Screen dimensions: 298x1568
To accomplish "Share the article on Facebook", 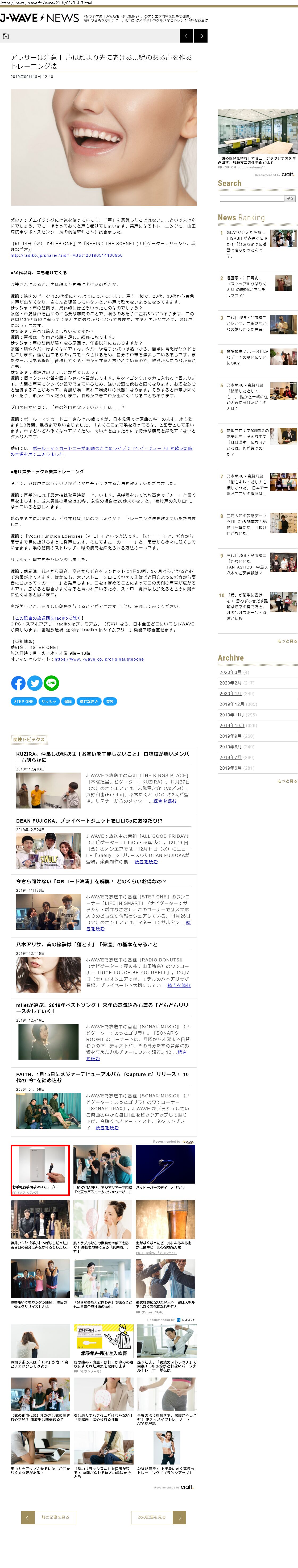I will click(x=18, y=683).
